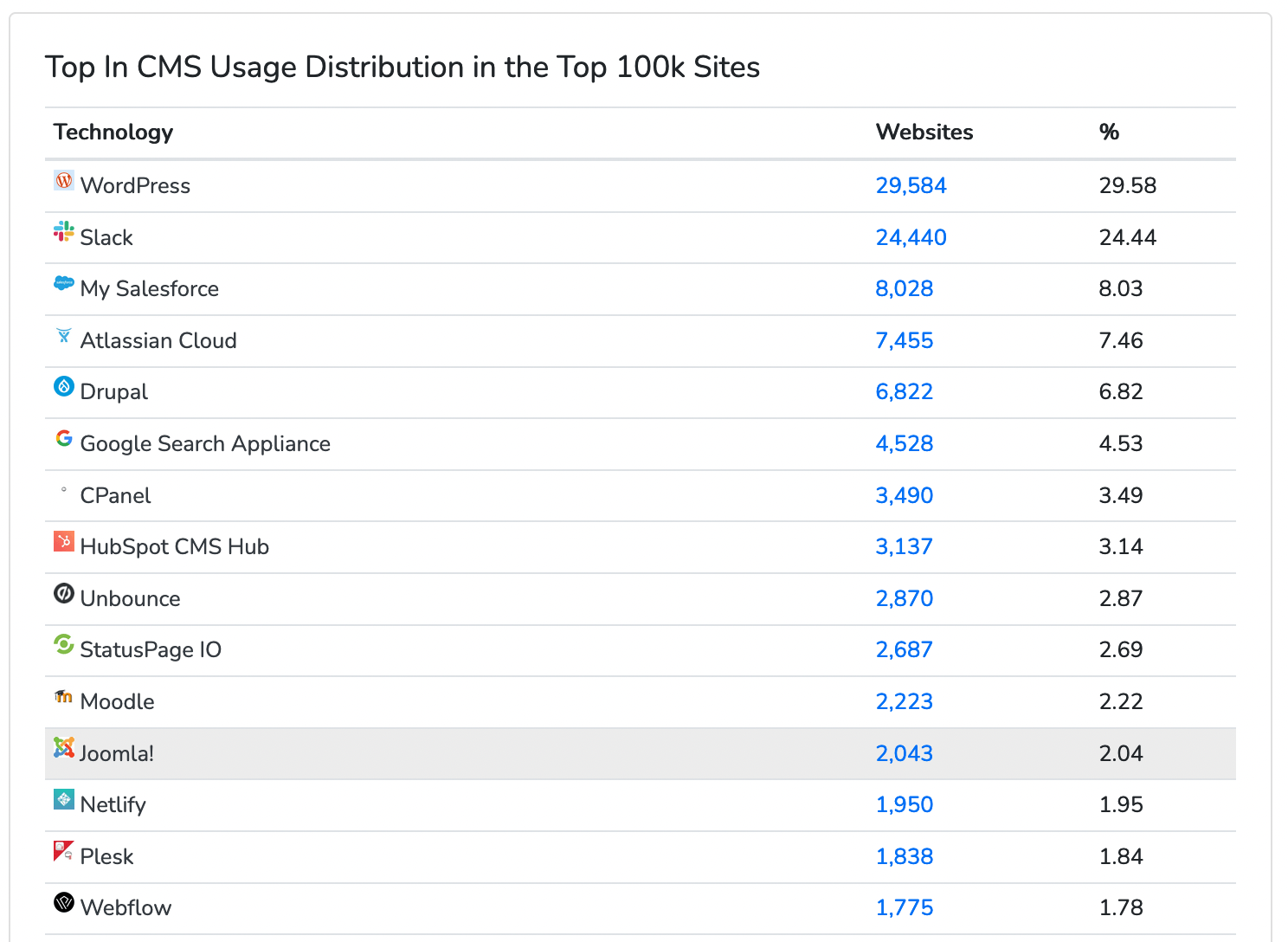Click the WordPress logo icon
This screenshot has width=1288, height=942.
pyautogui.click(x=64, y=180)
